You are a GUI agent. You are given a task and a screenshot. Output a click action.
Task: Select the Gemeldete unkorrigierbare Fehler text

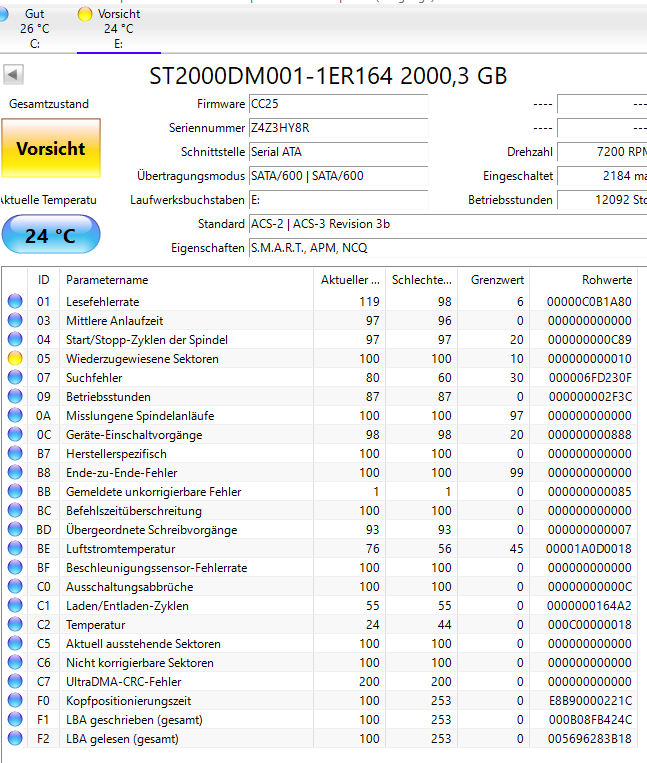click(154, 491)
